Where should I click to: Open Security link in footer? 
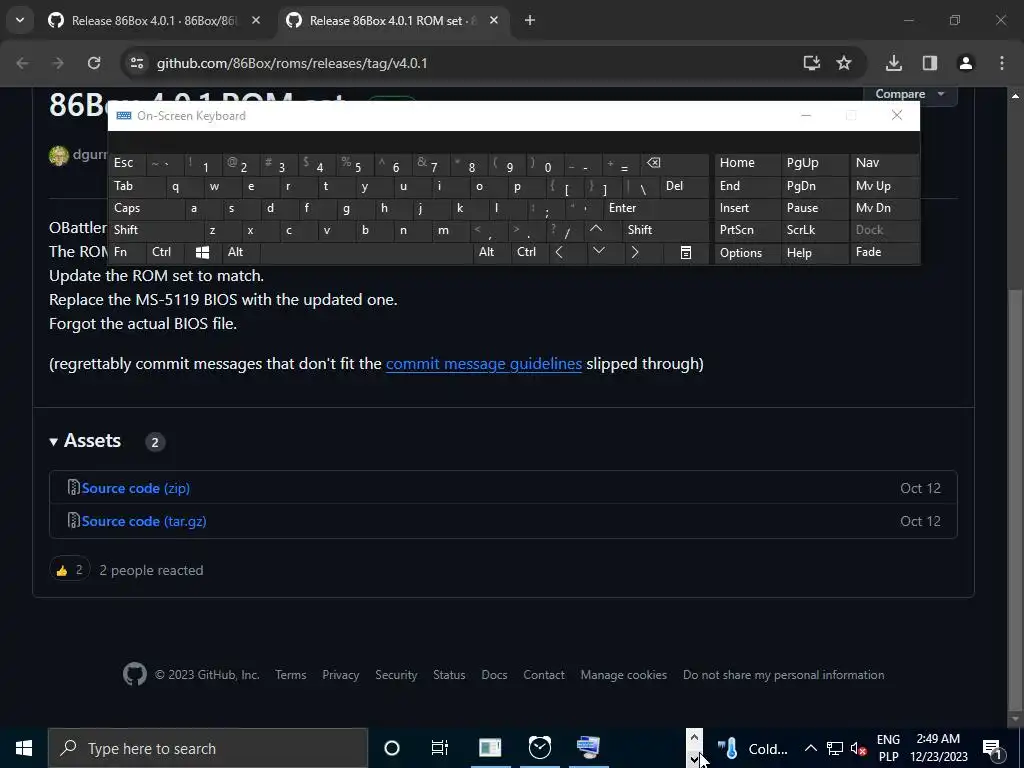tap(396, 675)
